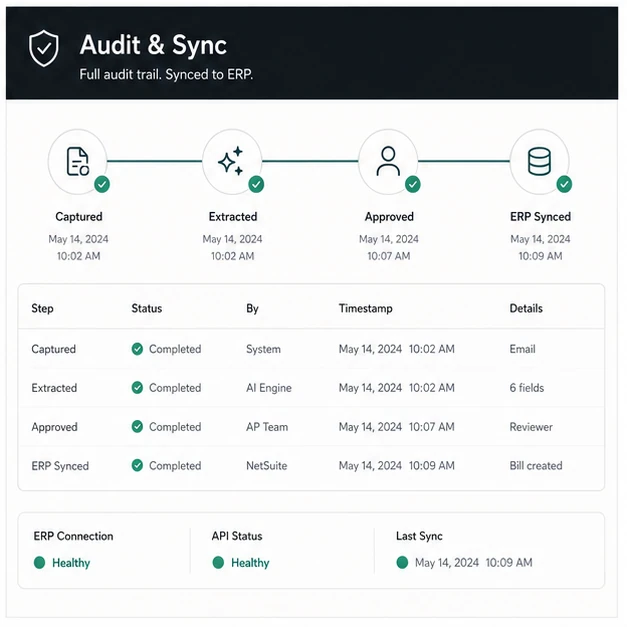The height and width of the screenshot is (627, 627).
Task: Click 10:09 AM time under ERP Synced step
Action: [x=540, y=256]
